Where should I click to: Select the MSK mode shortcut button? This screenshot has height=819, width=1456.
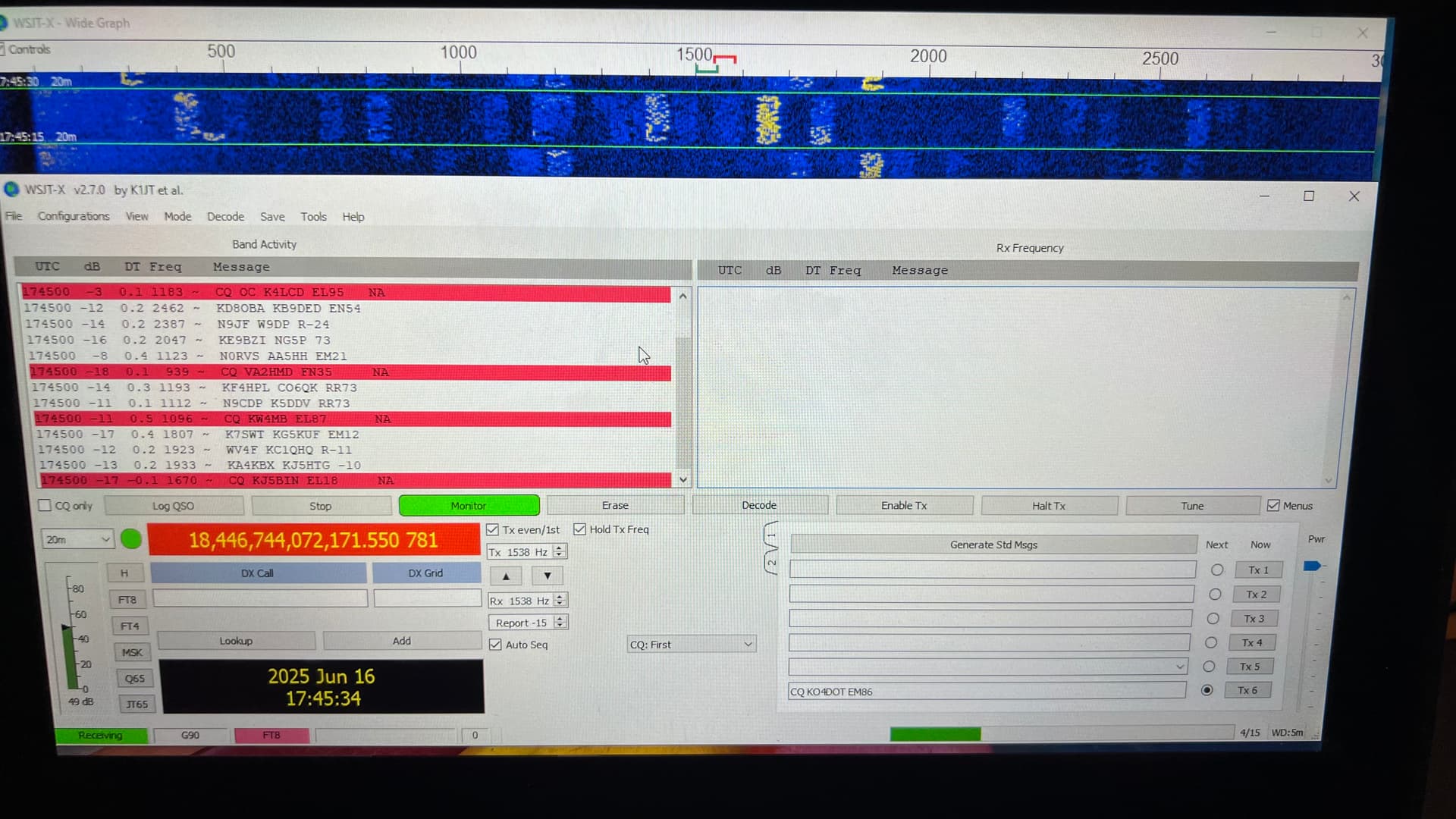[132, 652]
